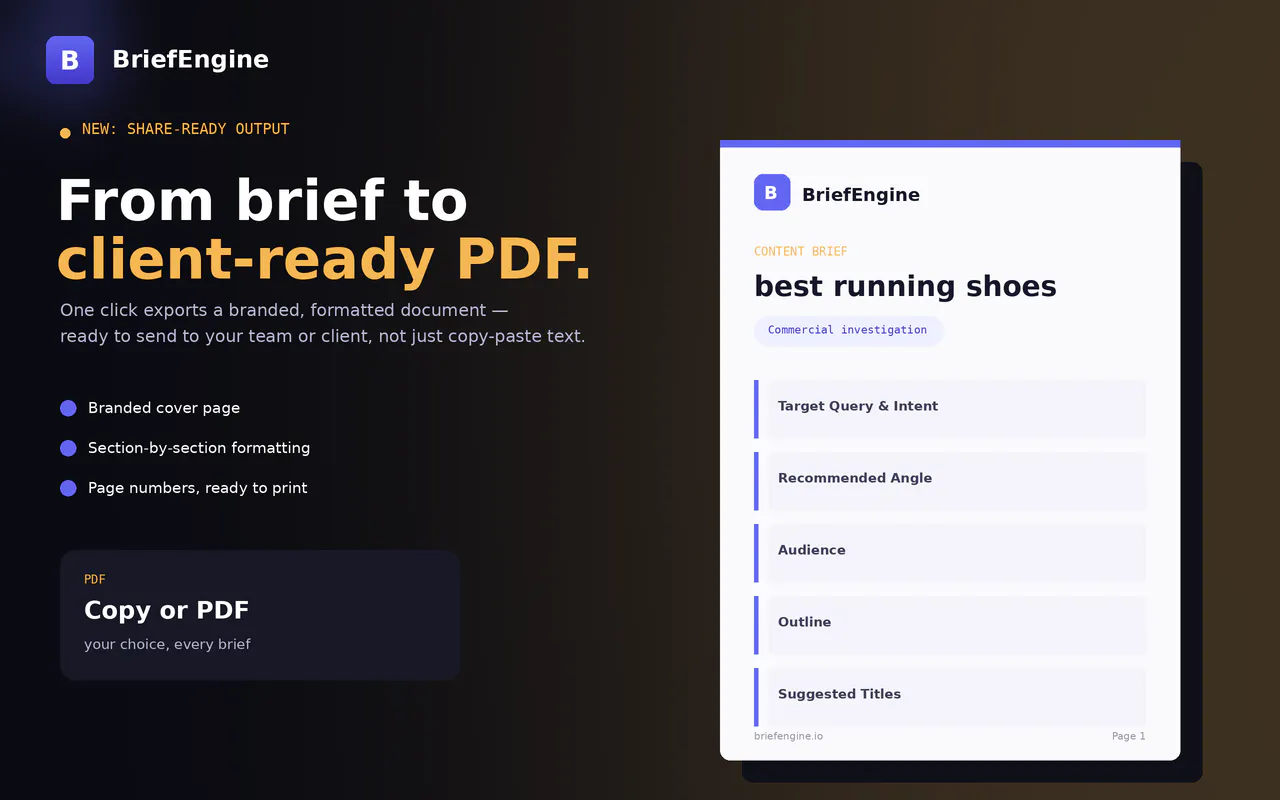The image size is (1280, 800).
Task: Open the Outline section
Action: tap(950, 625)
